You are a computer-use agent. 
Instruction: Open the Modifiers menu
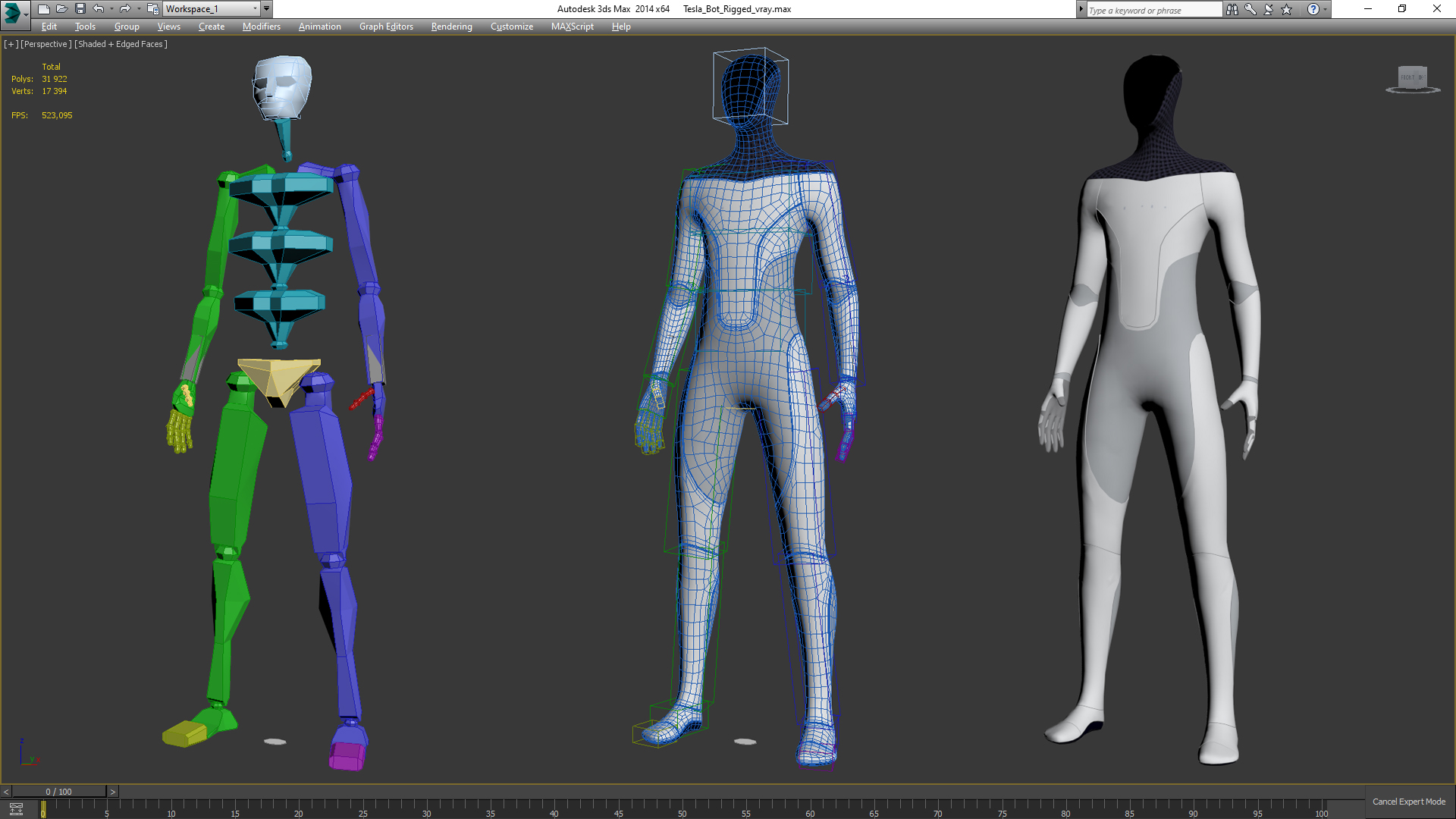click(x=261, y=27)
